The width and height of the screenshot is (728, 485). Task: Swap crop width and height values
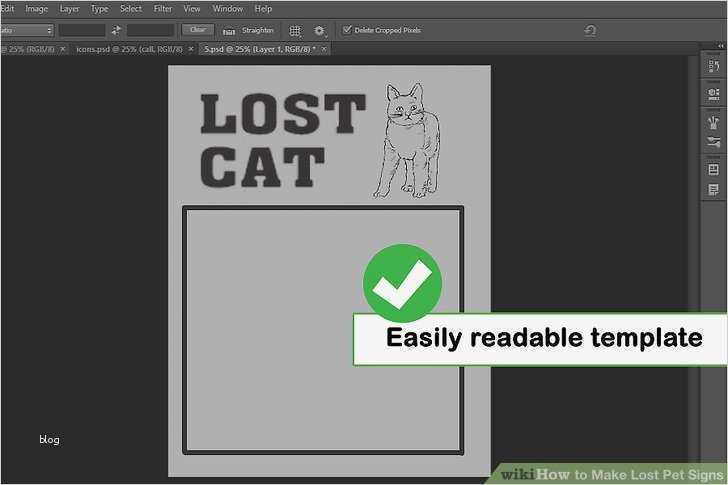pos(116,30)
